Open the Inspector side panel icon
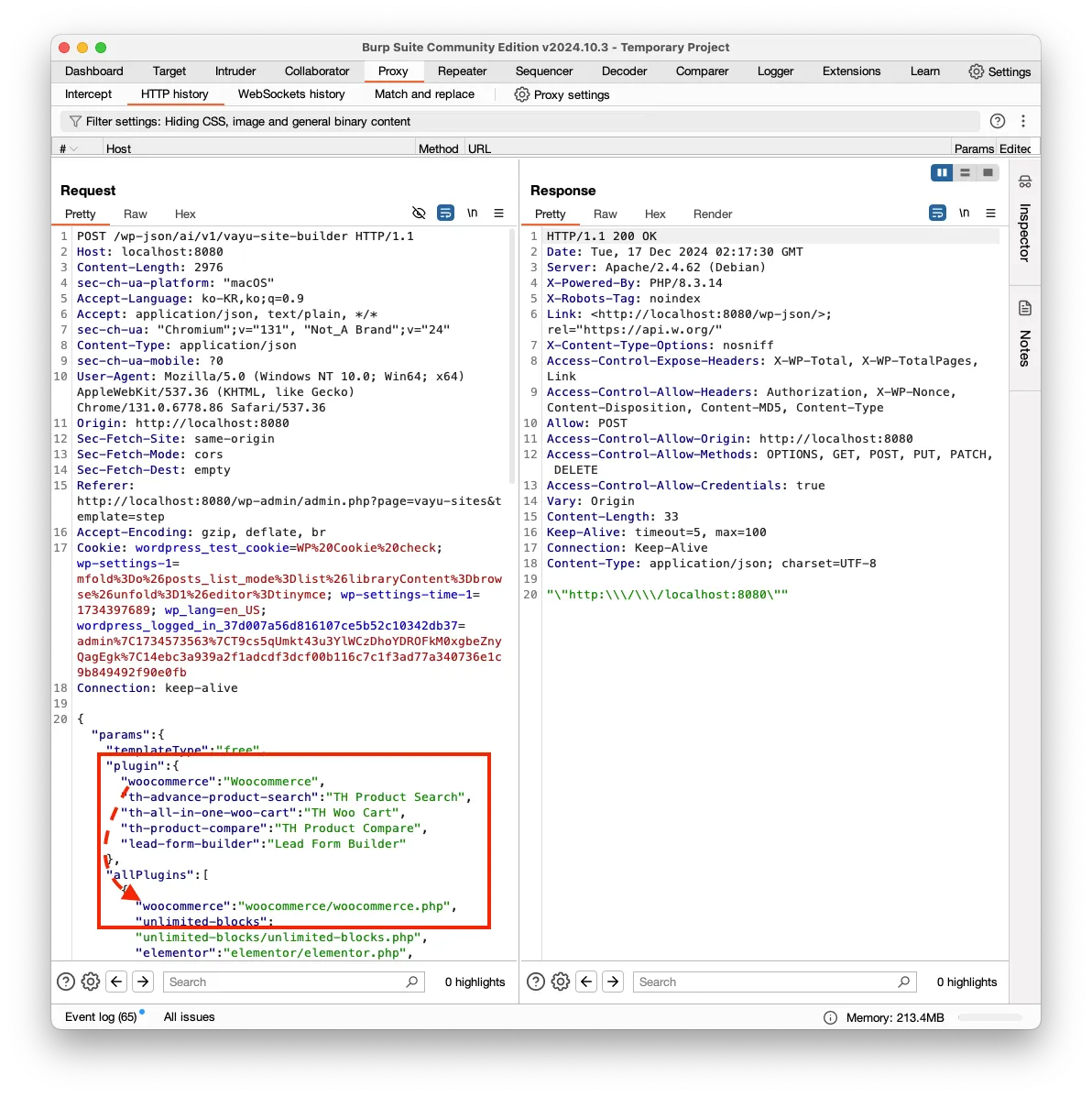Screen dimensions: 1092x1097 [x=1025, y=181]
